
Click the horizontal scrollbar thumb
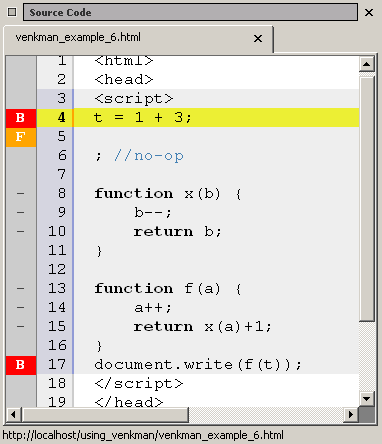pos(105,415)
